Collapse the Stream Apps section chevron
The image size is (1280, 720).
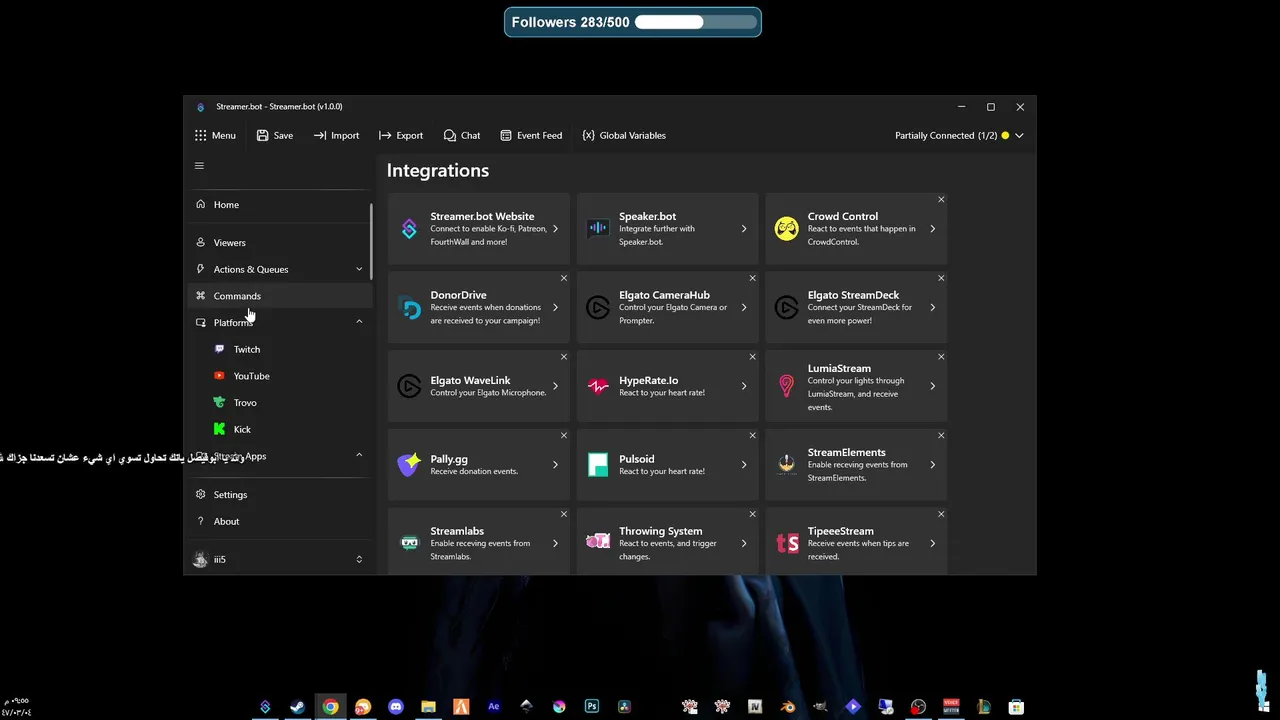[359, 455]
